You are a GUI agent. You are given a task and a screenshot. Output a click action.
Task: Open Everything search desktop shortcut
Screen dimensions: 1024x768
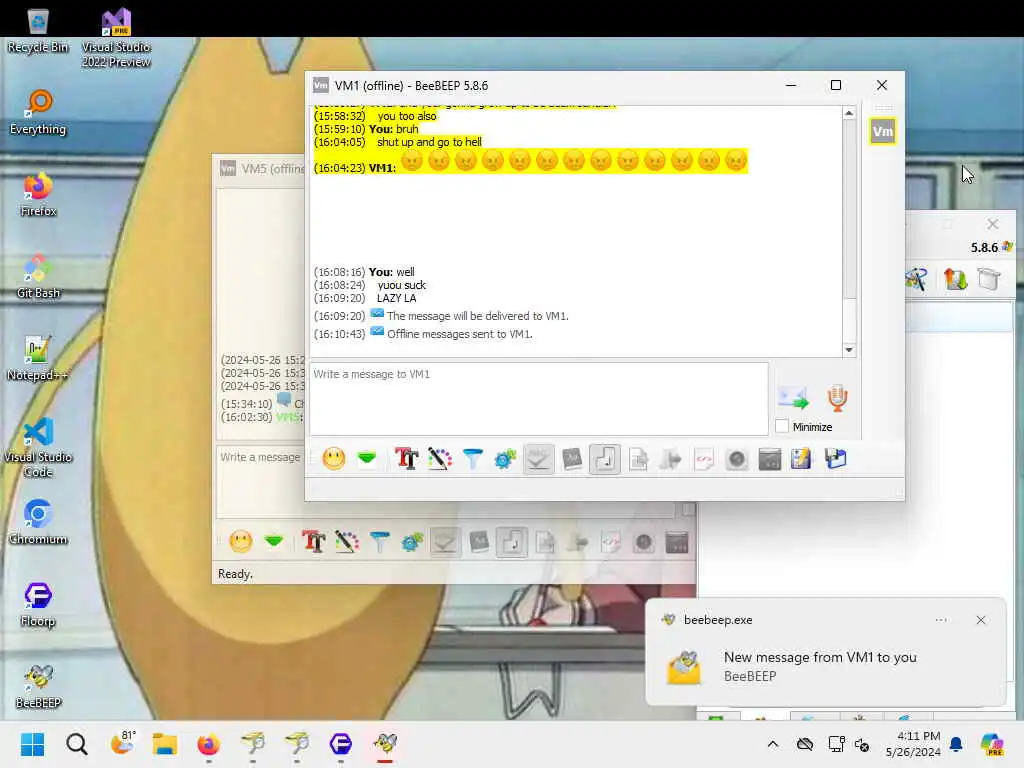click(38, 112)
